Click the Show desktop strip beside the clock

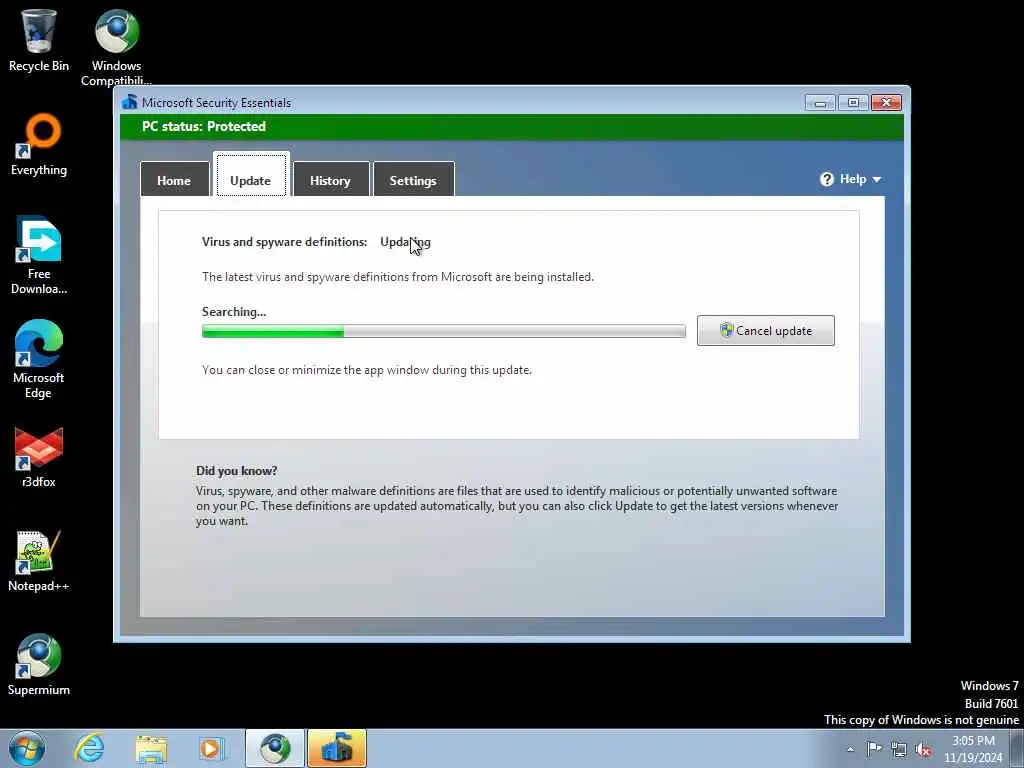coord(1019,748)
